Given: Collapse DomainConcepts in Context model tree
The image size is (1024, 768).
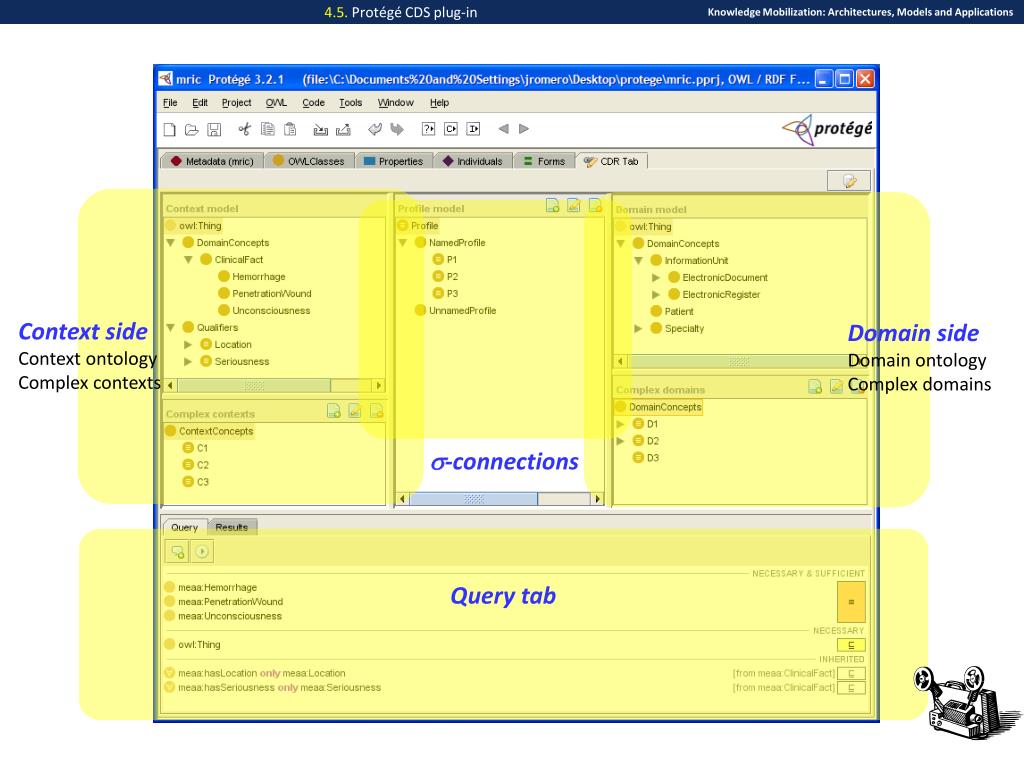Looking at the screenshot, I should pos(170,243).
